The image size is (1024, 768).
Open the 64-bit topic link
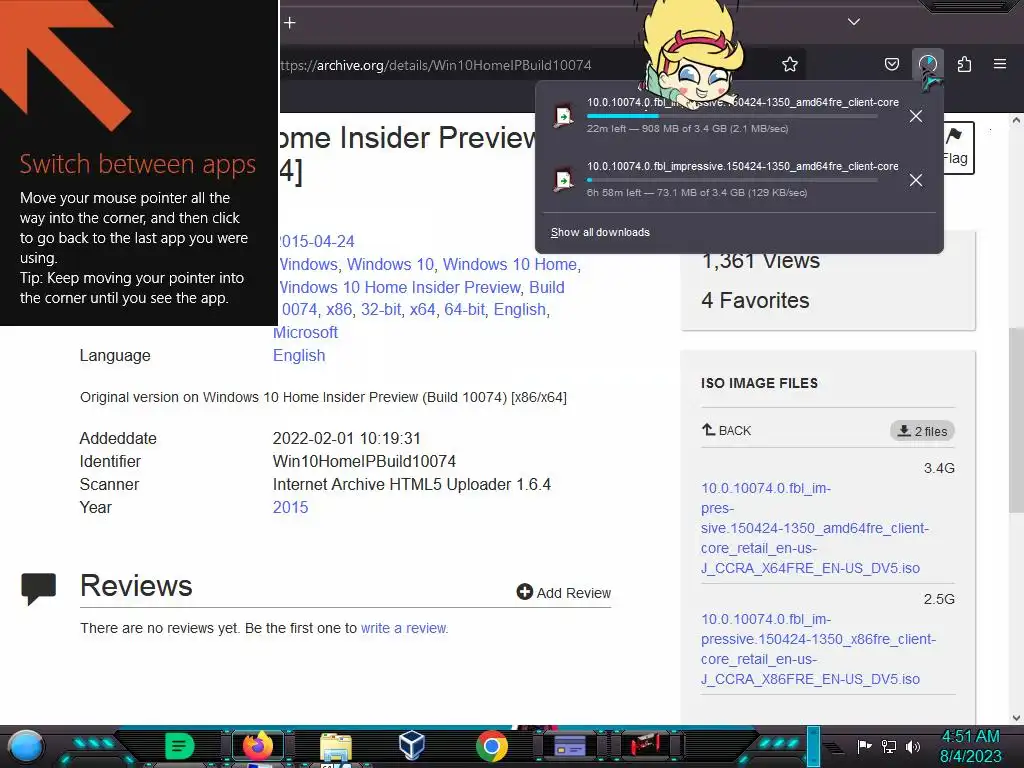pyautogui.click(x=464, y=310)
